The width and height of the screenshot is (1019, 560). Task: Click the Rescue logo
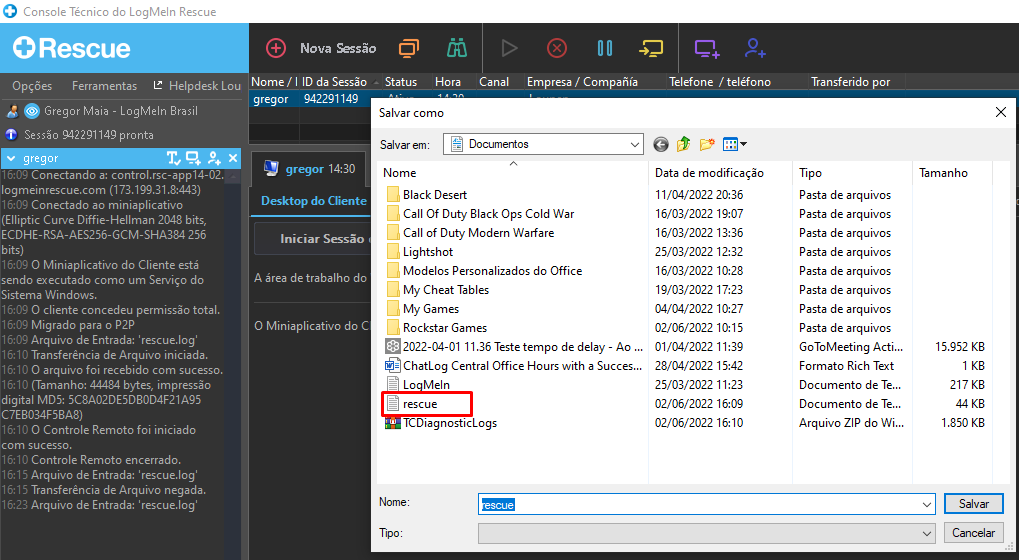(x=71, y=48)
